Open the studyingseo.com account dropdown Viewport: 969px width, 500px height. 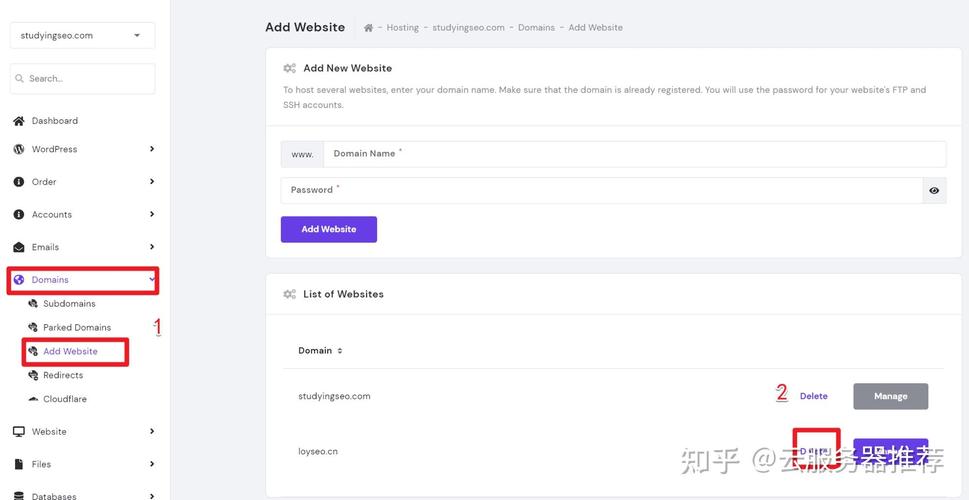point(82,36)
